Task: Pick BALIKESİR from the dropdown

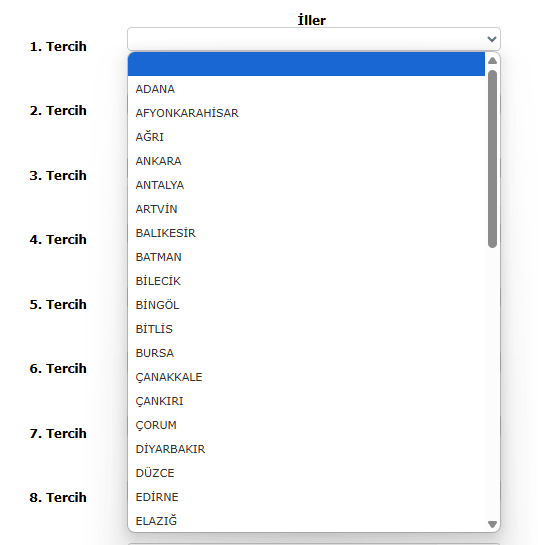Action: pos(306,233)
